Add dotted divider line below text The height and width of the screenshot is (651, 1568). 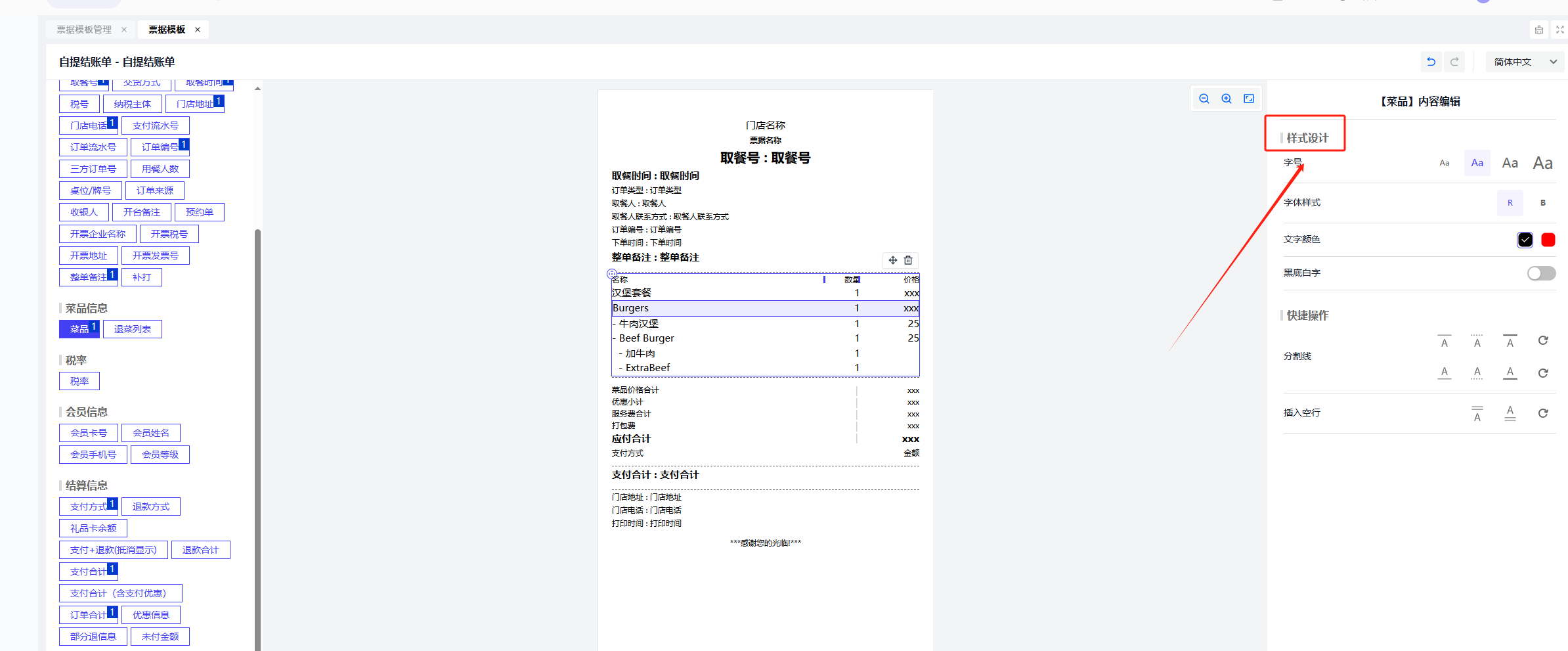tap(1477, 372)
